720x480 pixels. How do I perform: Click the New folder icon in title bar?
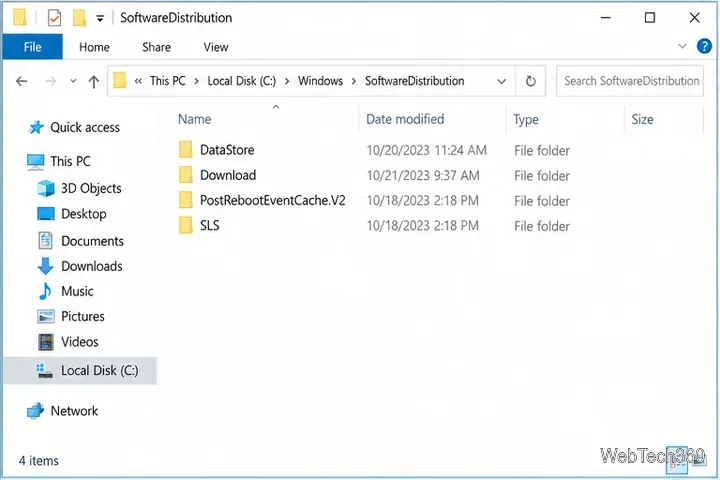tap(79, 18)
